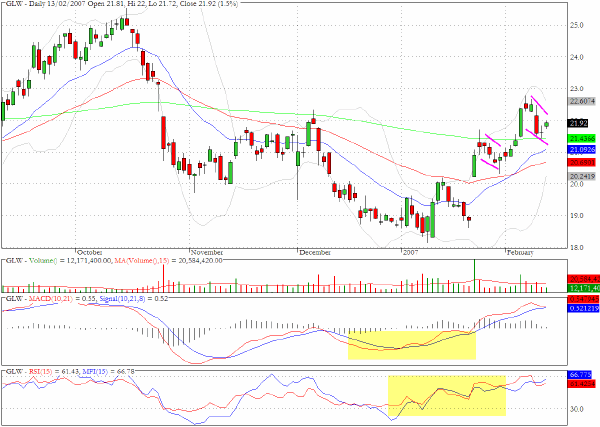Select the blue 66.775 MFI value tag
The image size is (600, 427).
580,375
